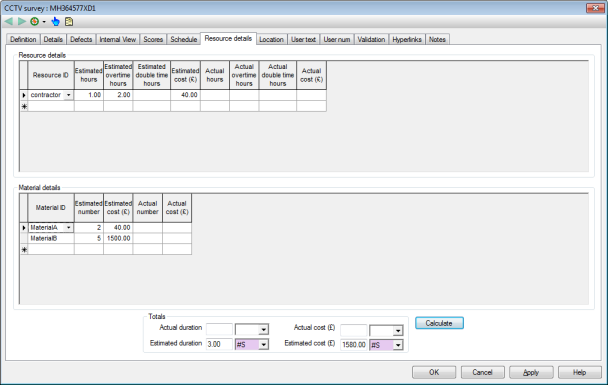
Task: Click the notepad document toolbar icon
Action: click(x=69, y=22)
